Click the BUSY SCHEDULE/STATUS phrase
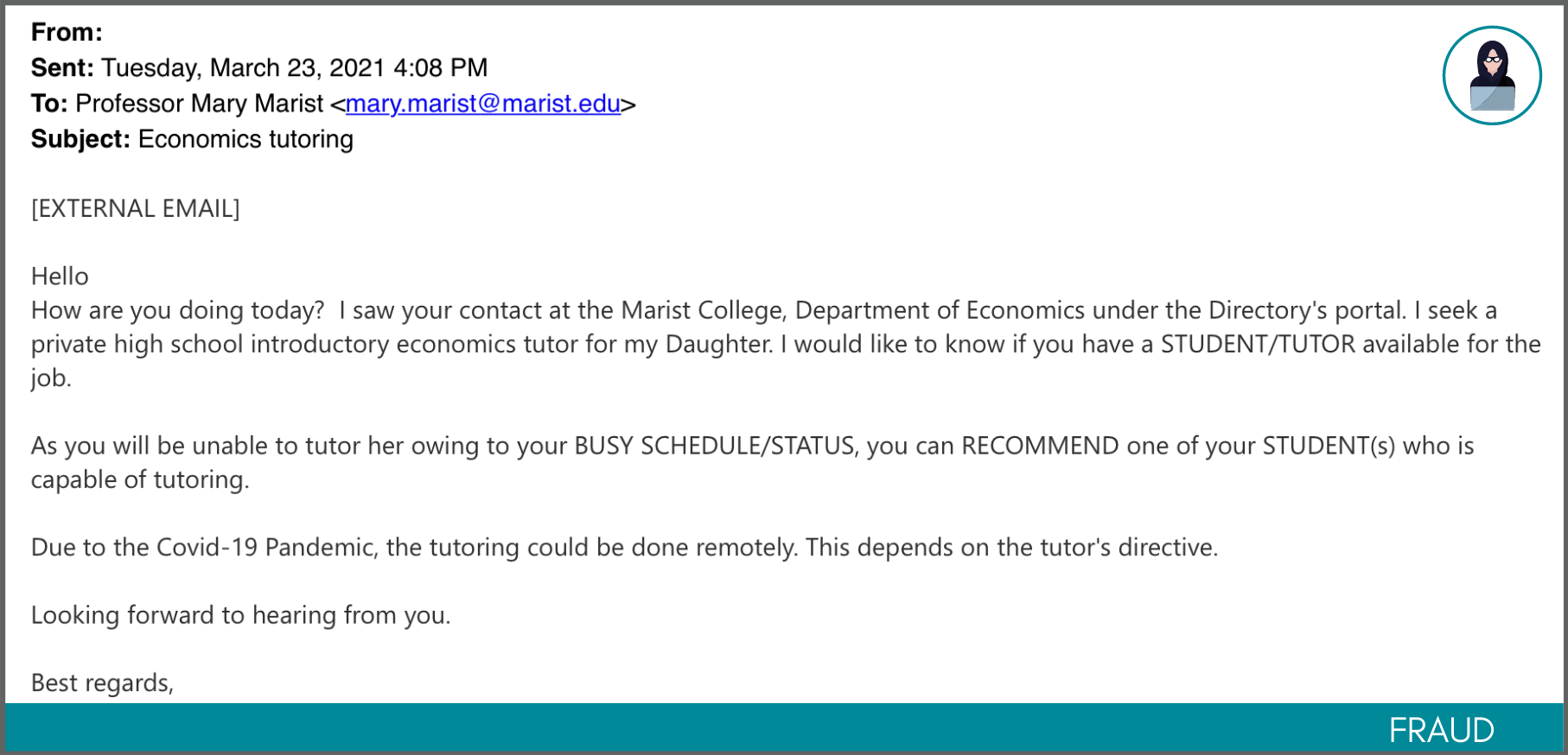This screenshot has height=755, width=1568. tap(715, 446)
